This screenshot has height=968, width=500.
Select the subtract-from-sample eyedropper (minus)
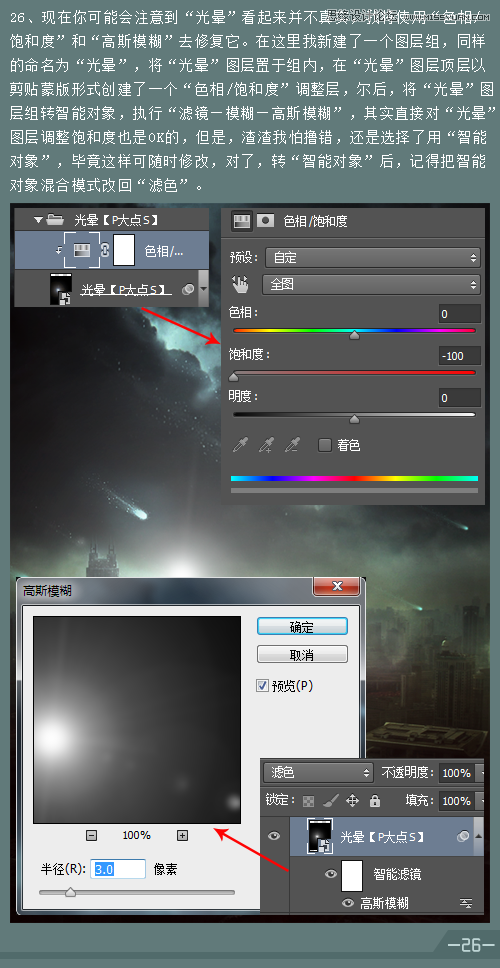pyautogui.click(x=292, y=444)
